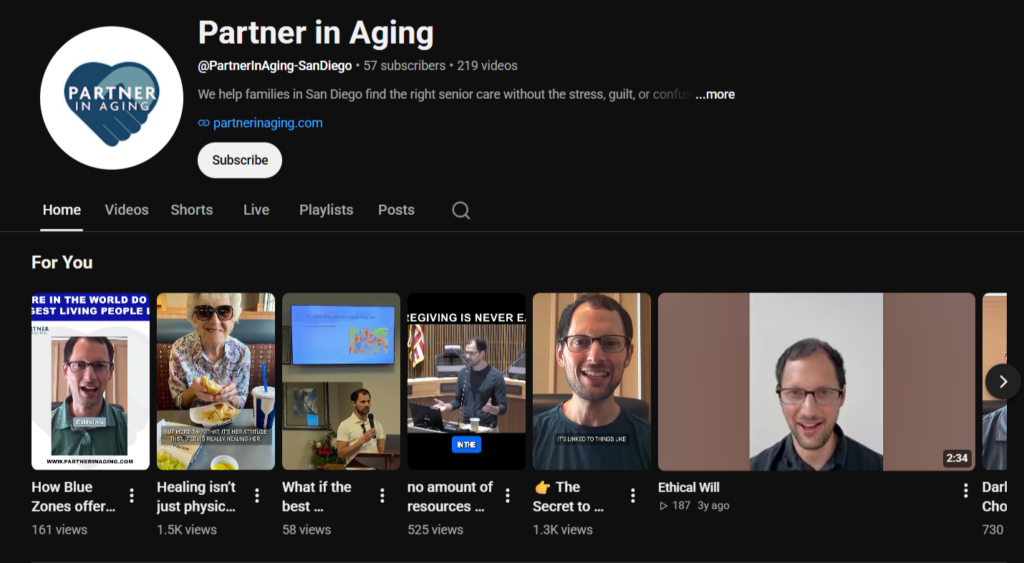This screenshot has height=563, width=1024.
Task: Open options menu for Healing isn't just physical video
Action: (x=257, y=496)
